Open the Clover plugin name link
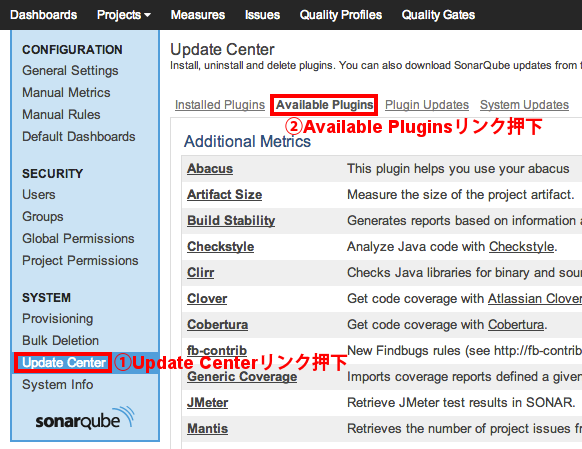Image resolution: width=582 pixels, height=449 pixels. pyautogui.click(x=207, y=299)
